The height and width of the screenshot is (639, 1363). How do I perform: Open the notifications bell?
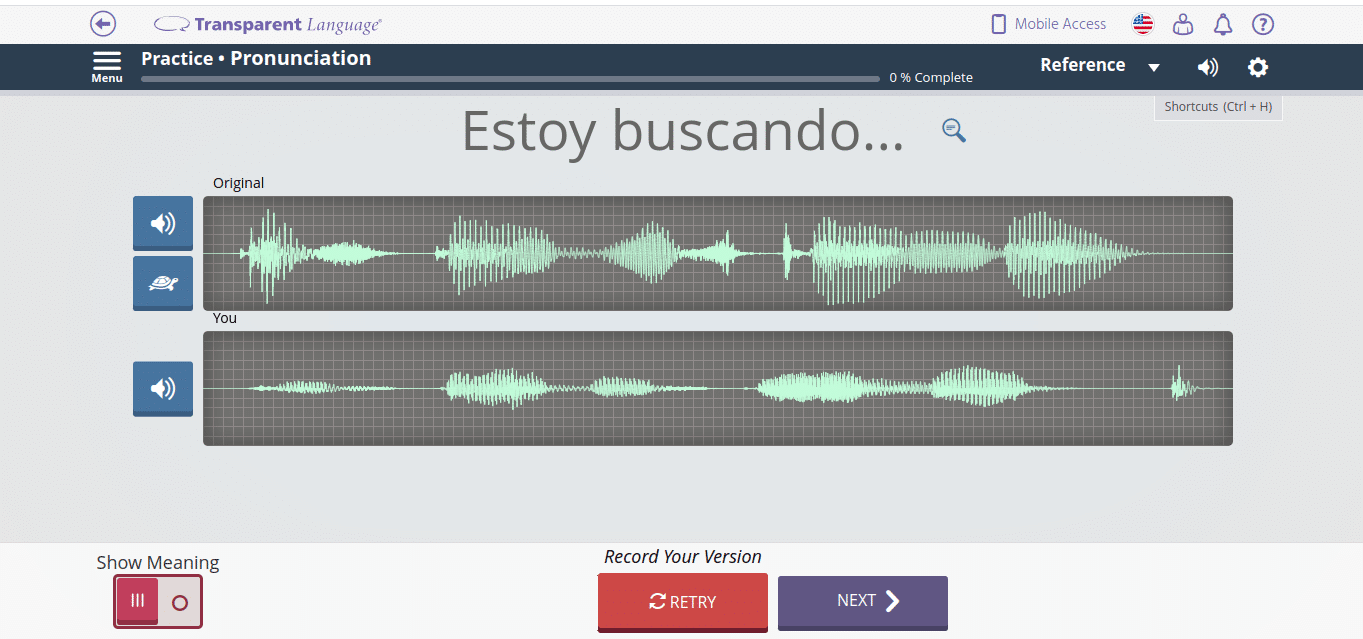[x=1223, y=24]
